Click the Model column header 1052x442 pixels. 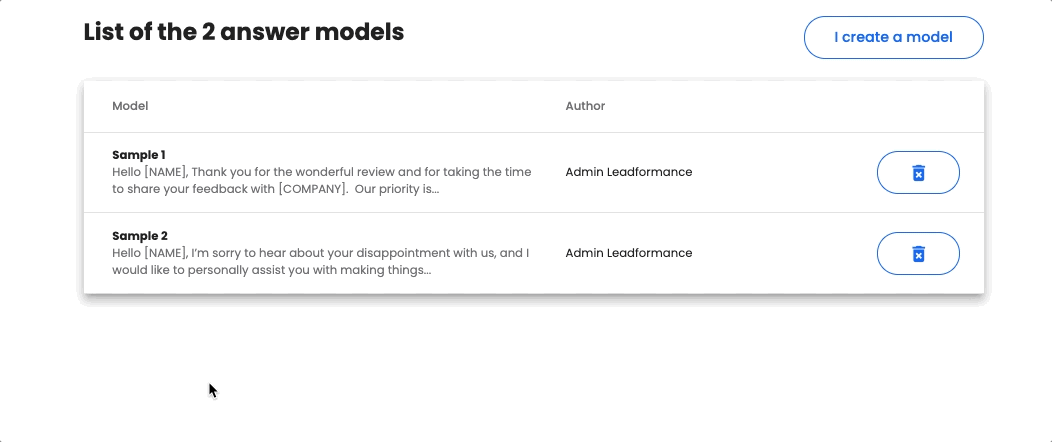(130, 106)
